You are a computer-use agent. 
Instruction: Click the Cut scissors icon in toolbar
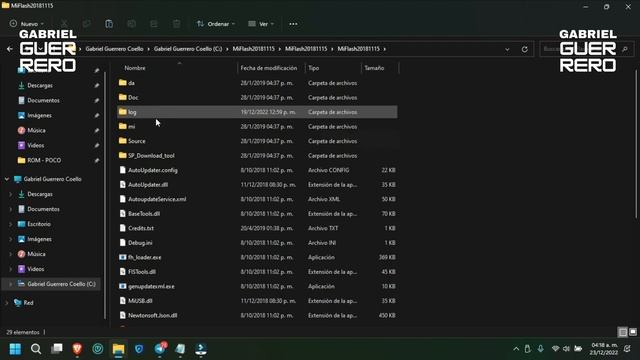(x=64, y=24)
